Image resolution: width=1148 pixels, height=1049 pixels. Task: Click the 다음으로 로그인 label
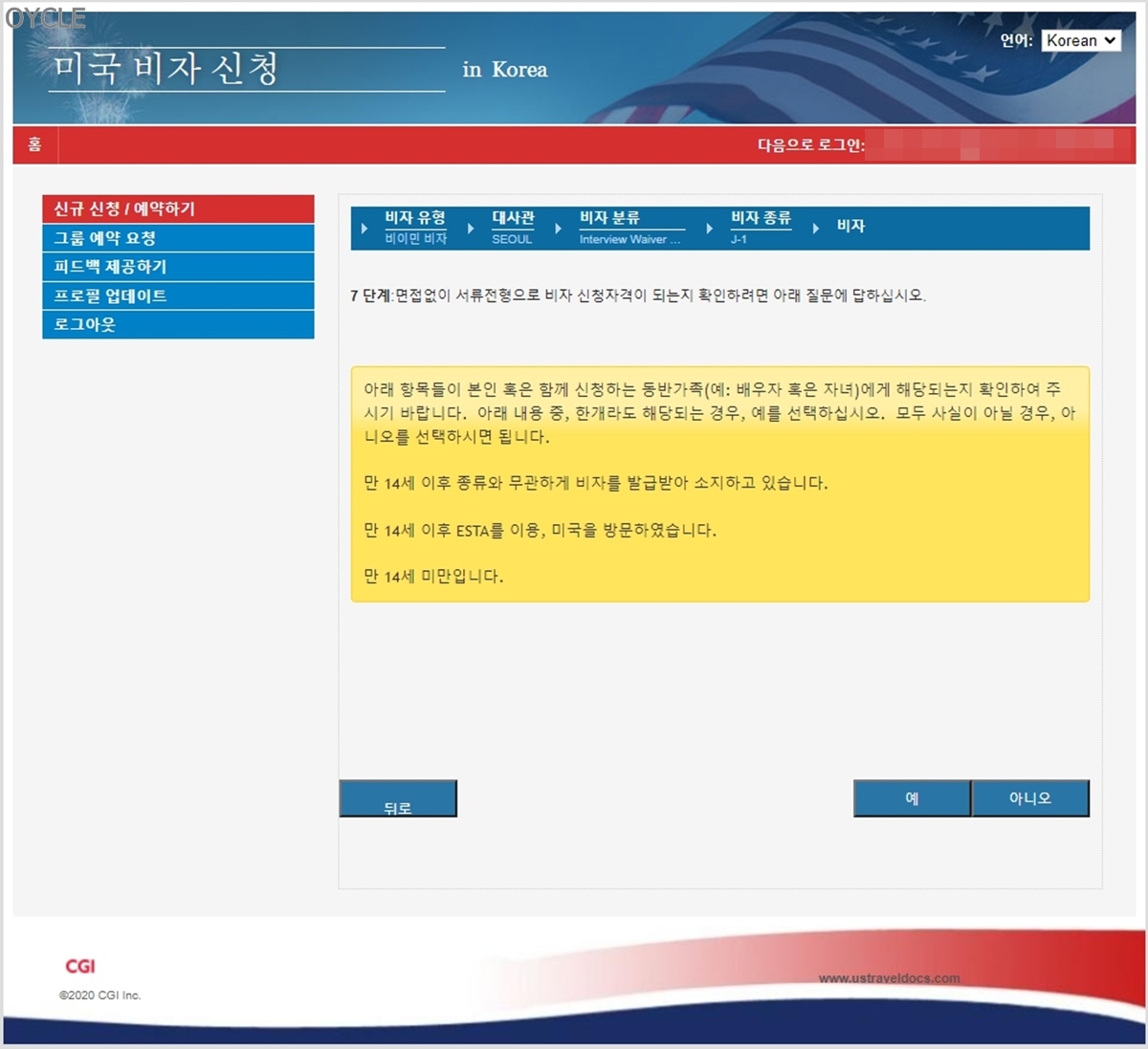coord(811,145)
